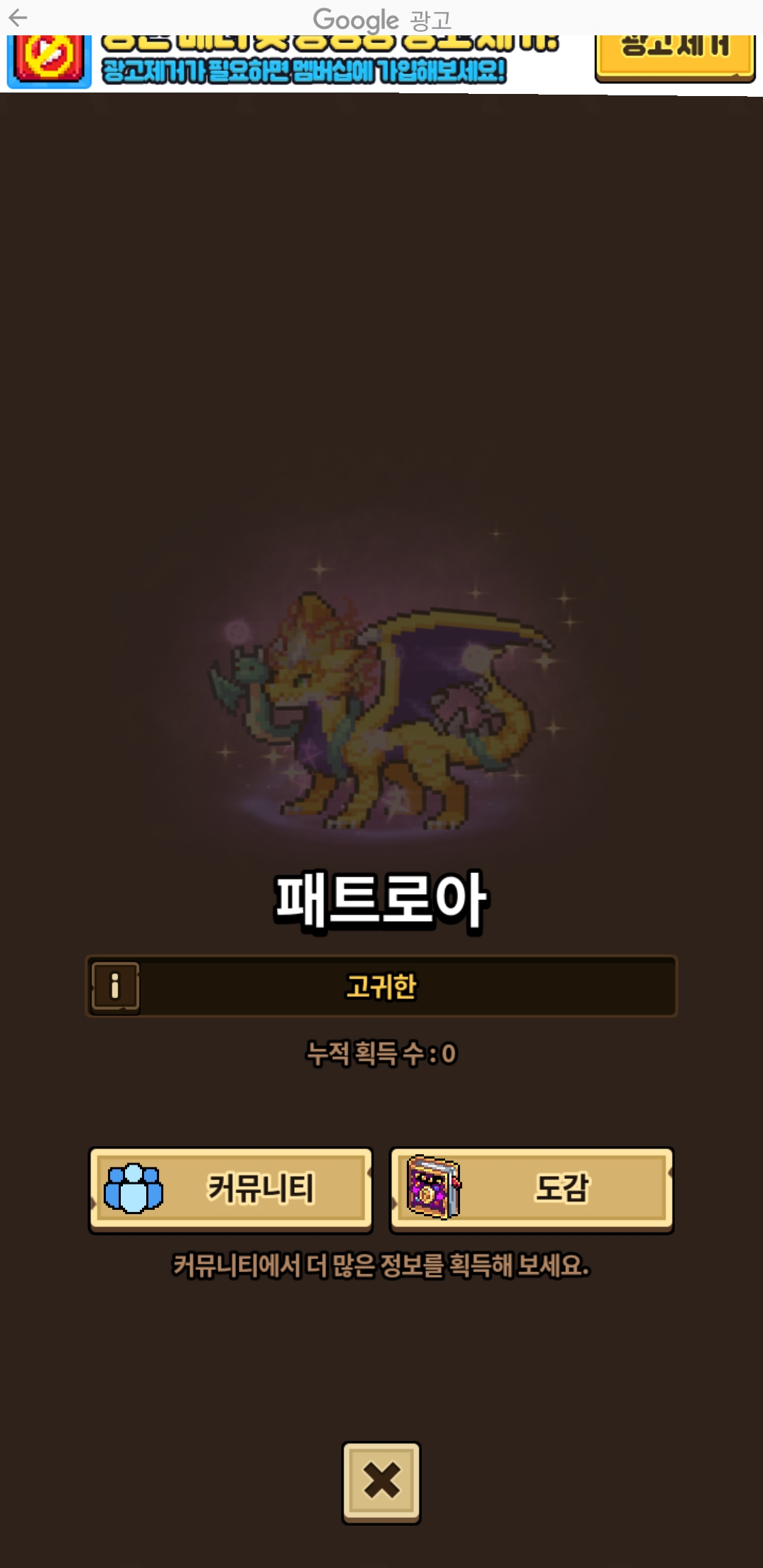Tap the Google 광고 label

[x=381, y=20]
